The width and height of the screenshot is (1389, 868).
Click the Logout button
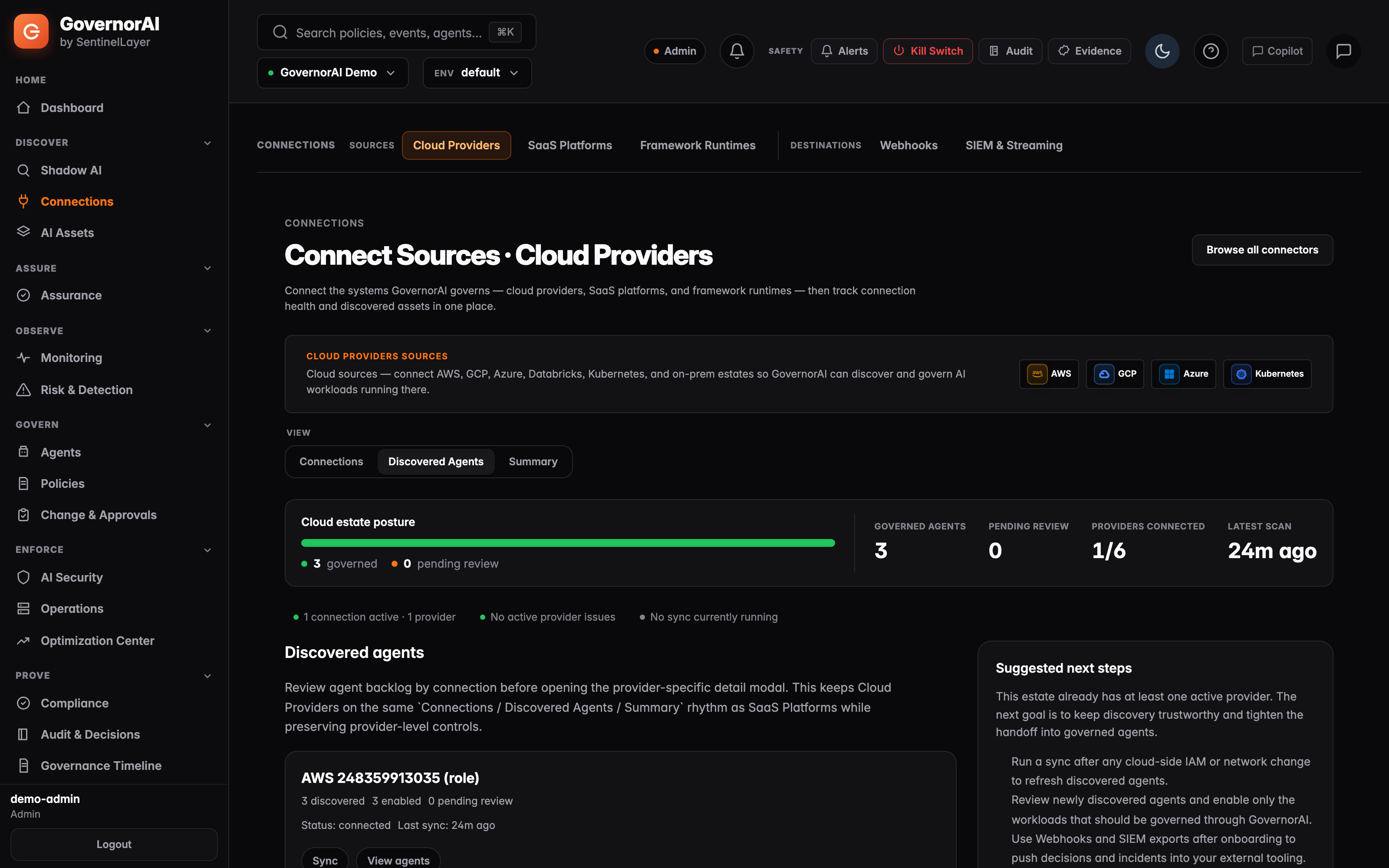click(114, 844)
